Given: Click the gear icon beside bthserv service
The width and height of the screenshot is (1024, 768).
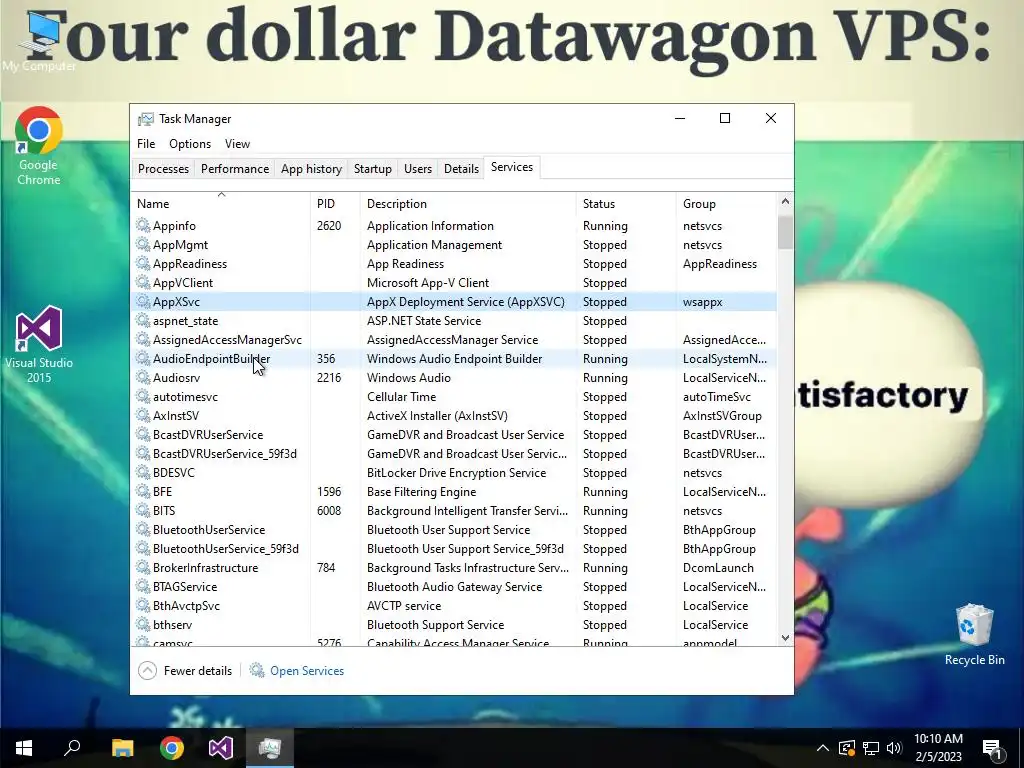Looking at the screenshot, I should point(143,625).
